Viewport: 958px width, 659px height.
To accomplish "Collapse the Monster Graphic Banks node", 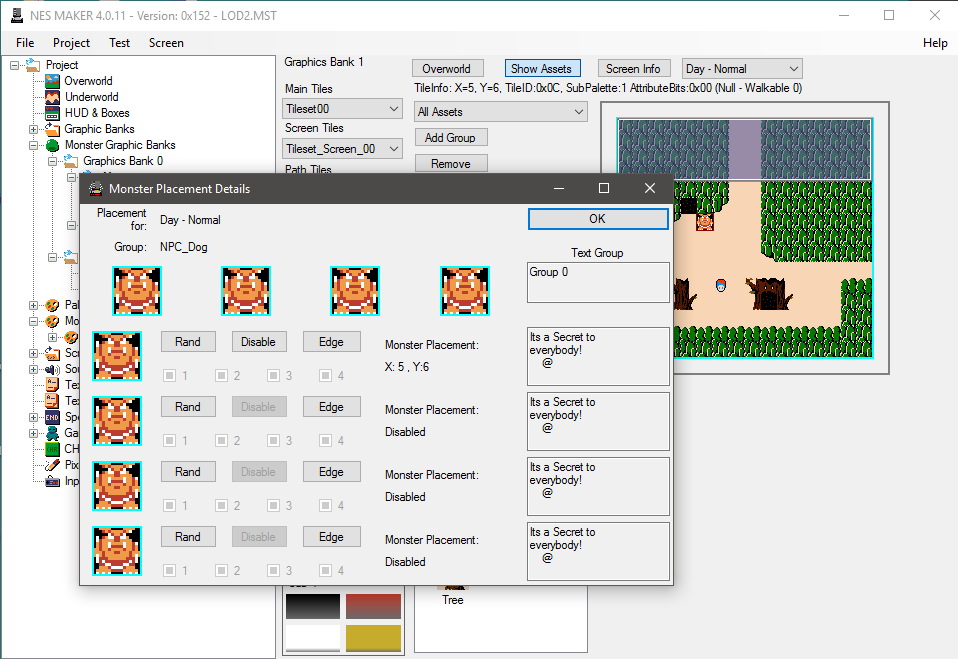I will pos(34,145).
